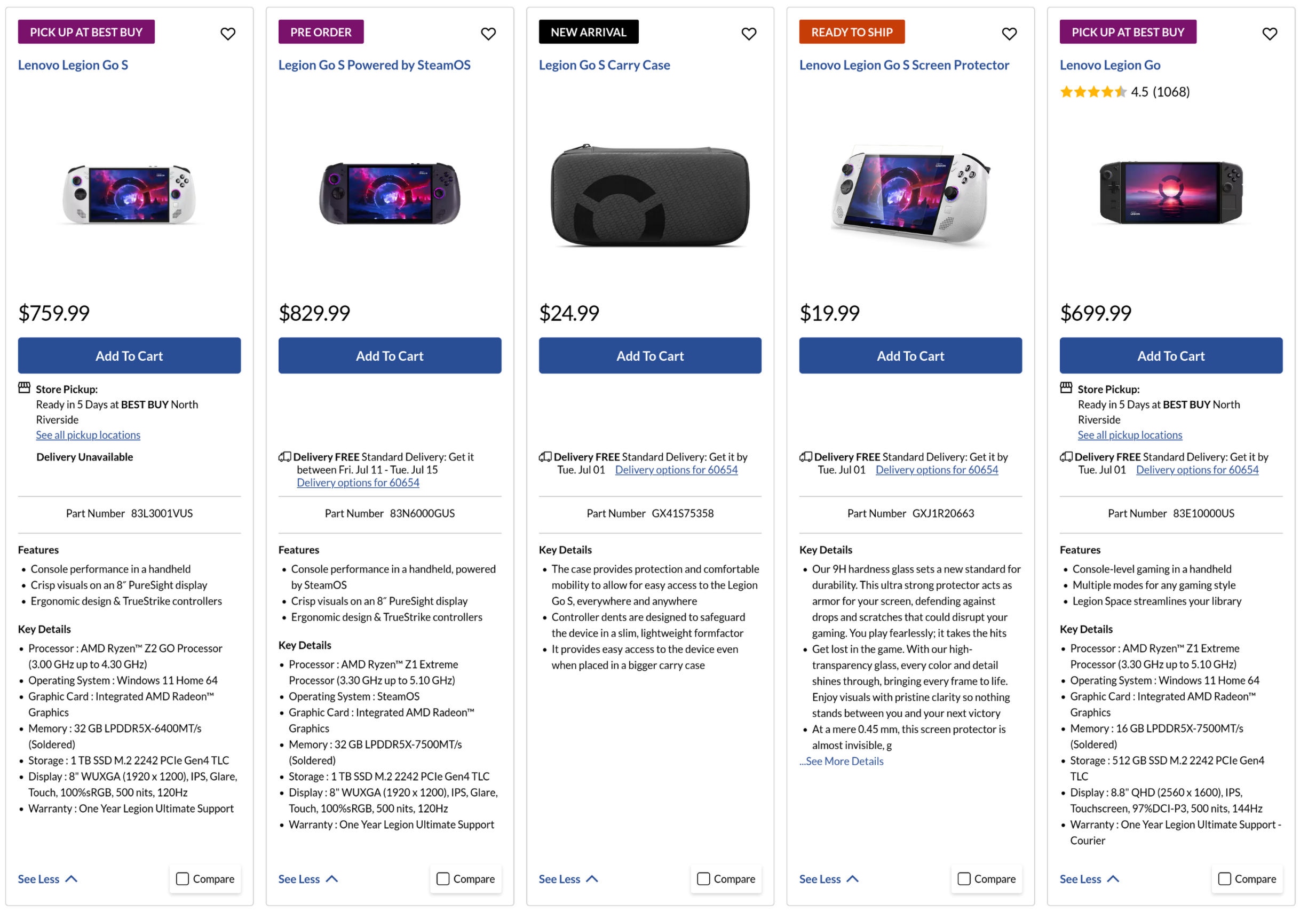Click heart icon on SteamOS pre-order card

tap(487, 34)
